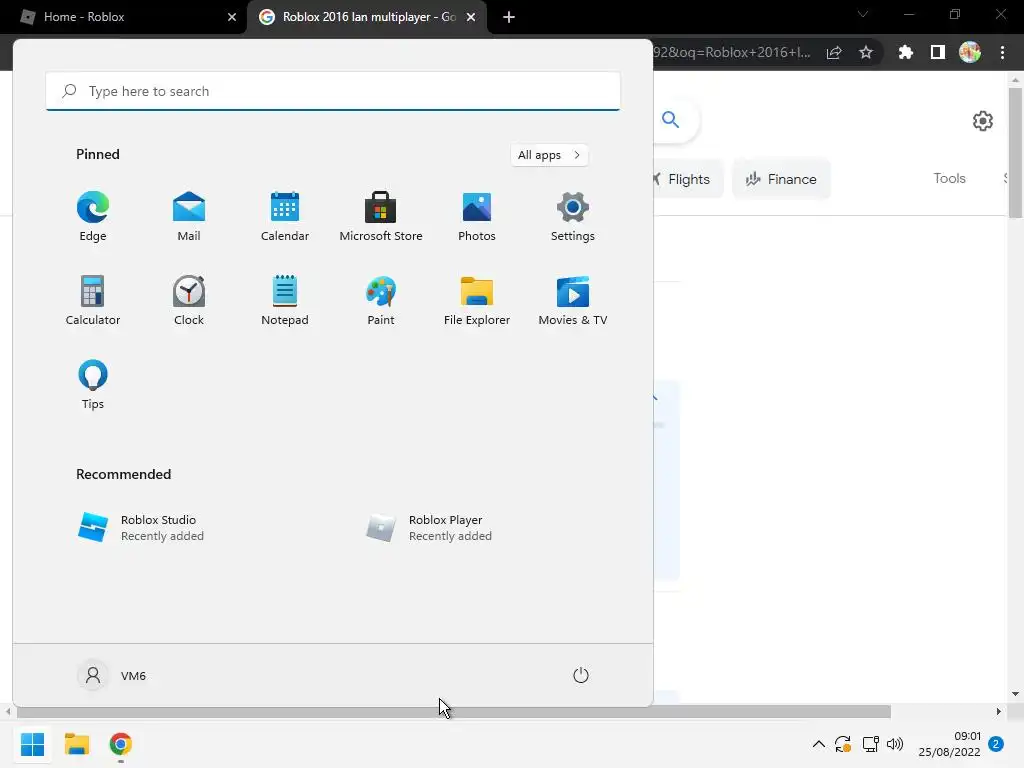The height and width of the screenshot is (768, 1024).
Task: Open a new Chrome tab
Action: click(509, 17)
